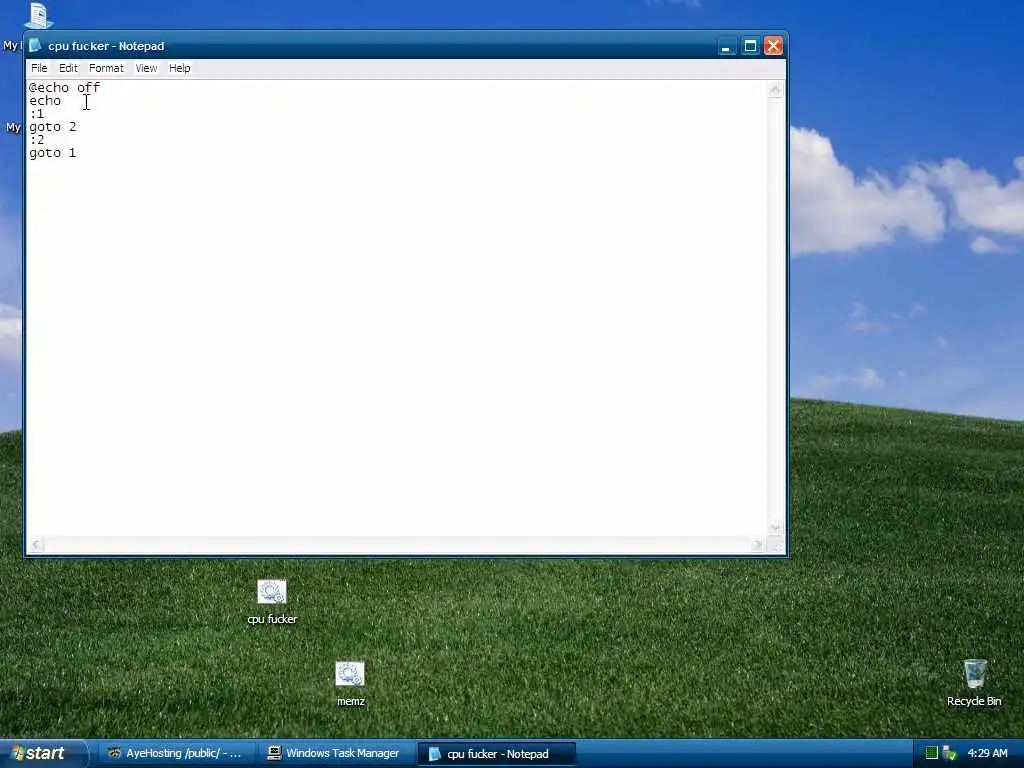Click the ':1' label line

pyautogui.click(x=37, y=114)
